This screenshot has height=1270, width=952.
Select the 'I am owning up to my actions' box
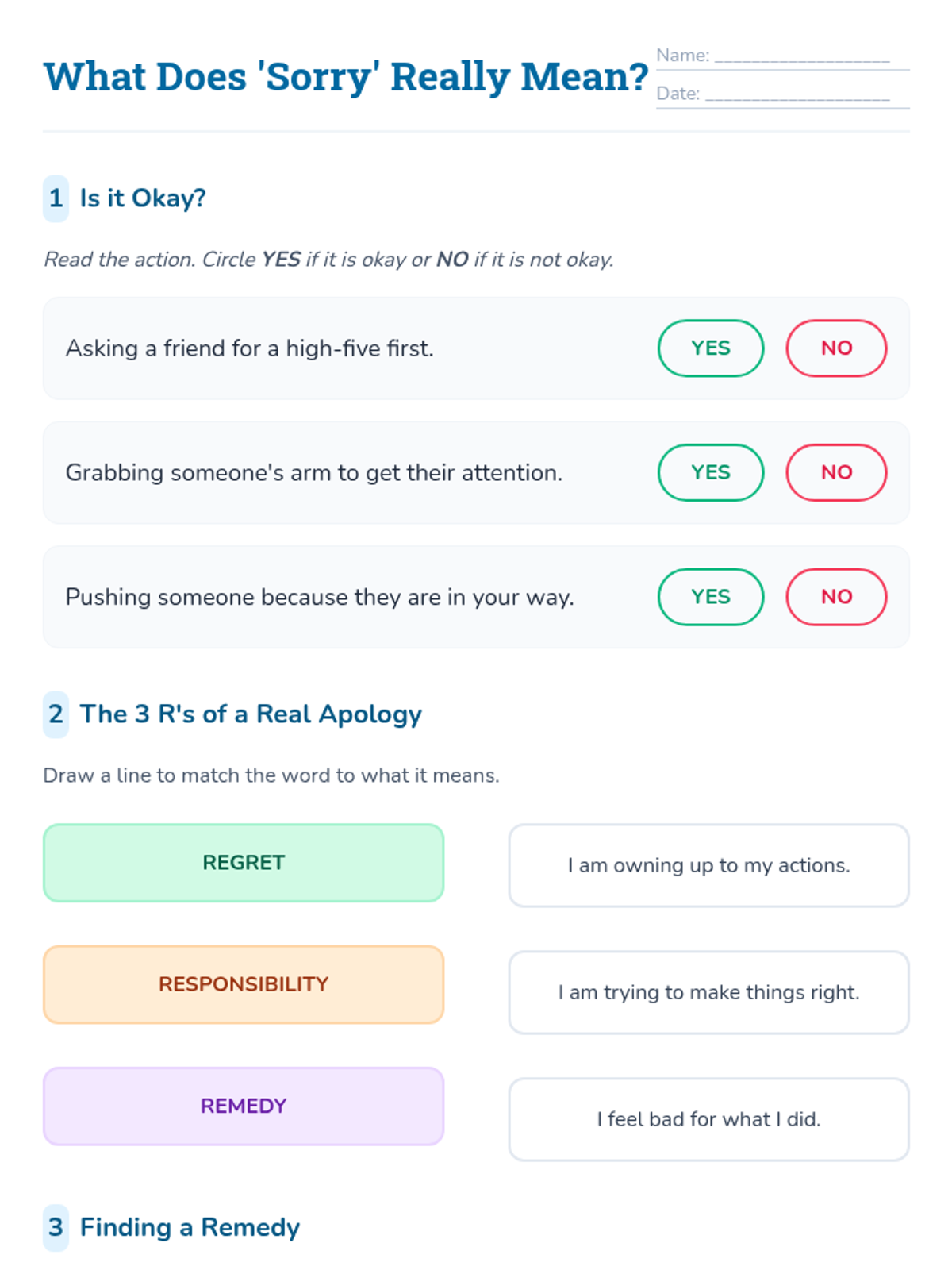pos(708,865)
